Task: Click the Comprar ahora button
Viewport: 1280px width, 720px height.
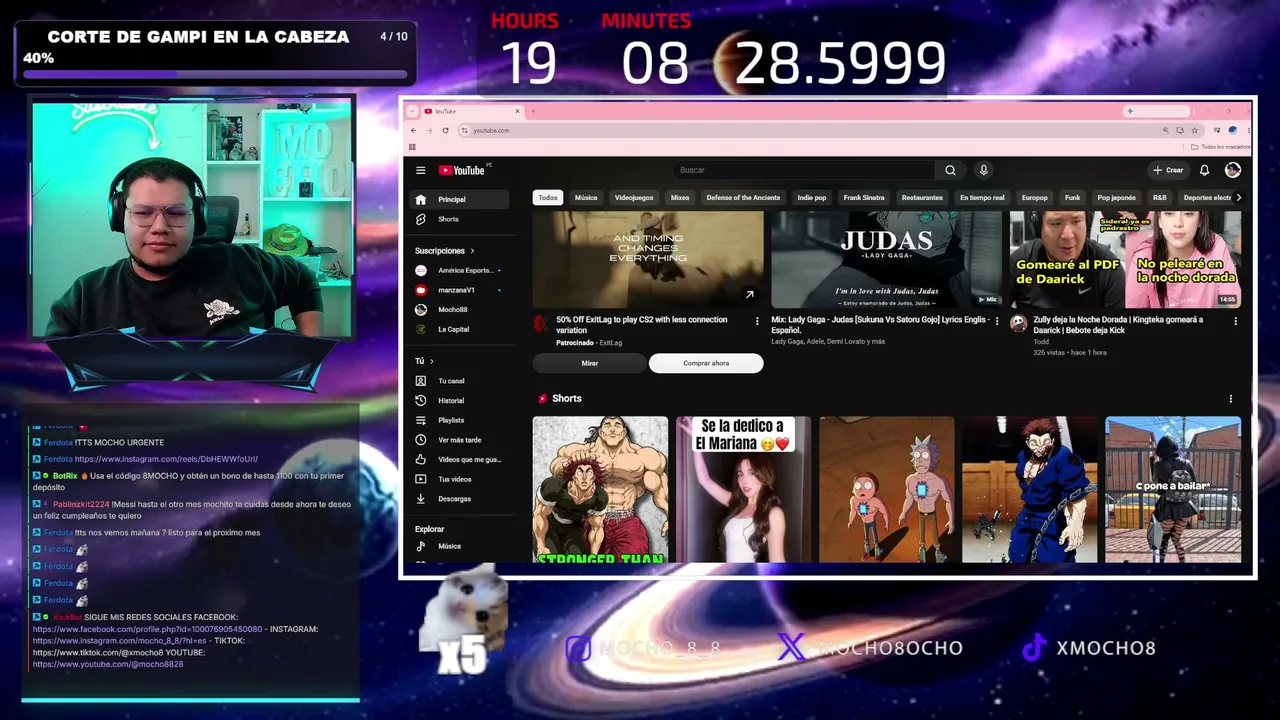Action: [x=706, y=364]
